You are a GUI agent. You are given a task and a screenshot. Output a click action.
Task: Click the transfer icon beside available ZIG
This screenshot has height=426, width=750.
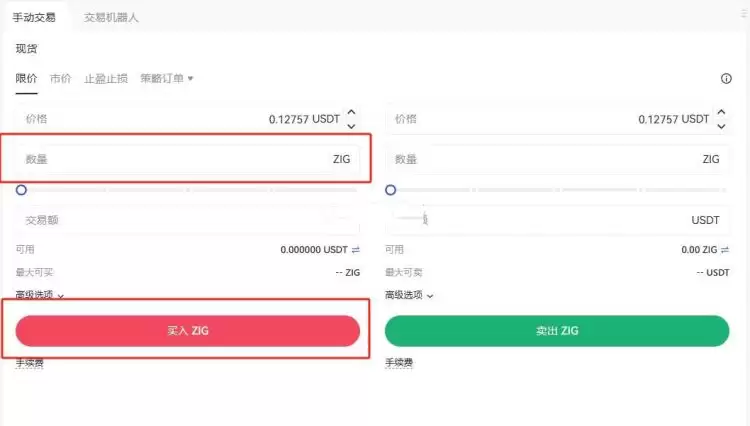tap(724, 249)
